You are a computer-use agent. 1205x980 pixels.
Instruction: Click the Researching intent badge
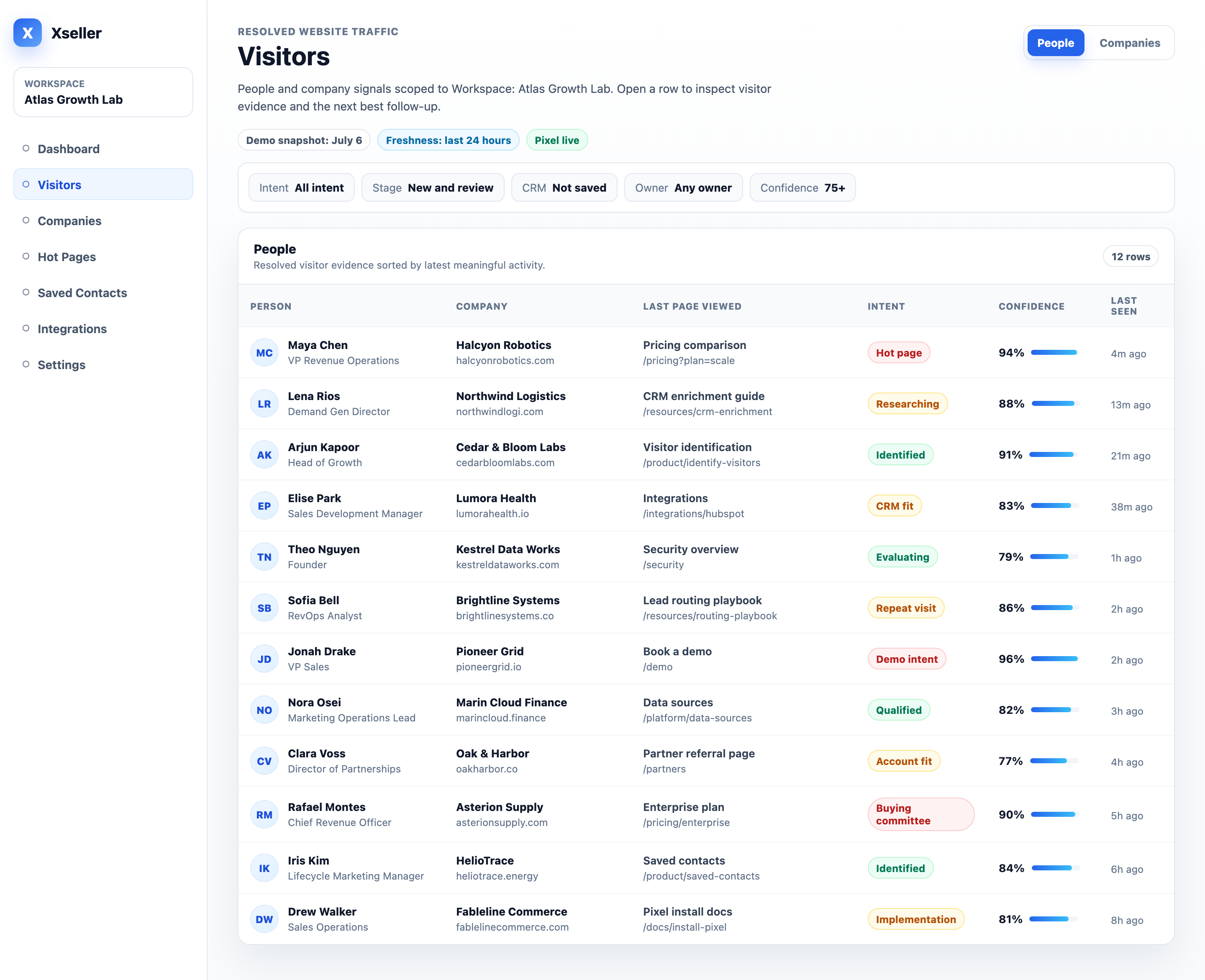[x=907, y=404]
